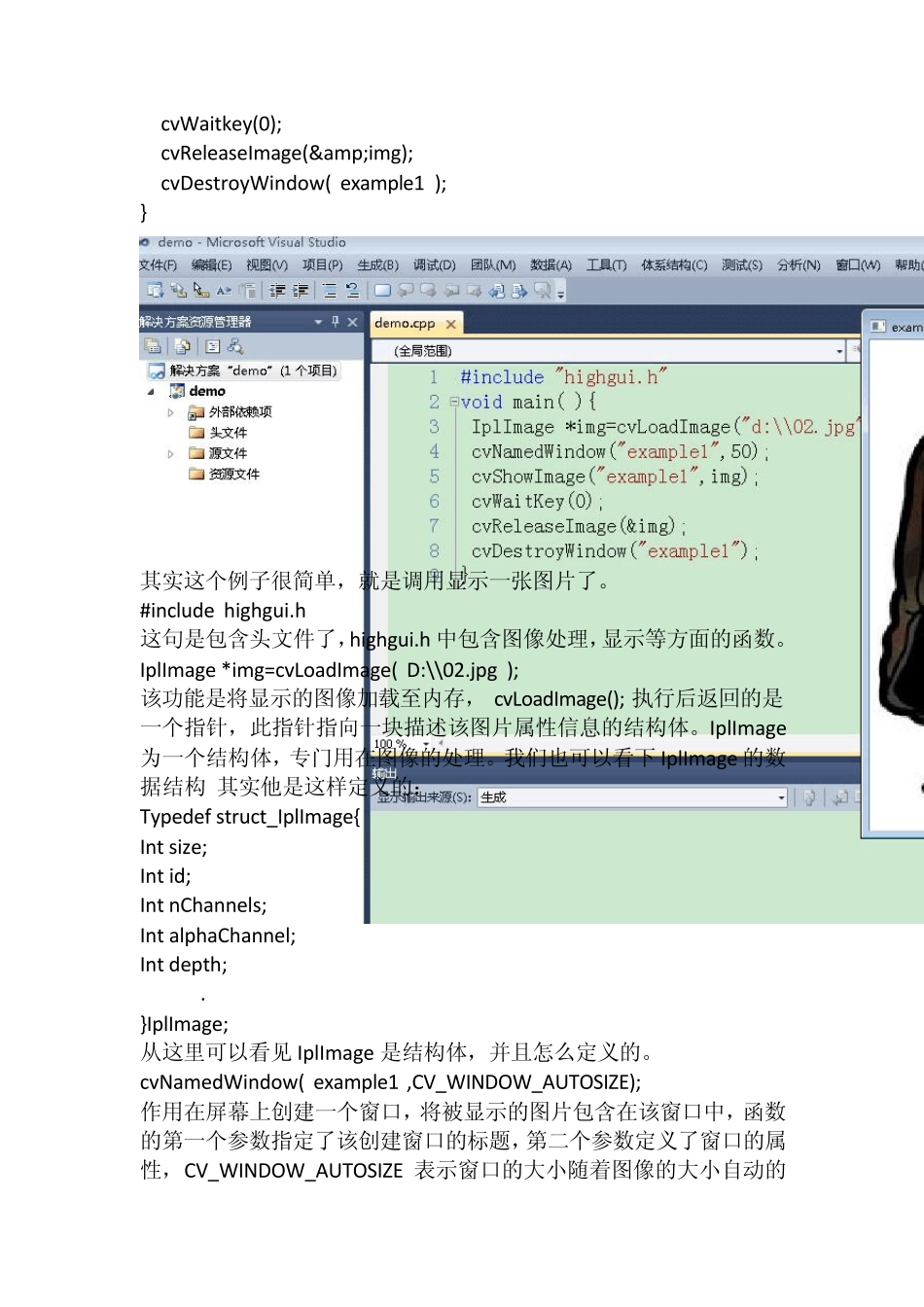Open the 体系结构(C) menu
This screenshot has height=1307, width=924.
click(674, 265)
